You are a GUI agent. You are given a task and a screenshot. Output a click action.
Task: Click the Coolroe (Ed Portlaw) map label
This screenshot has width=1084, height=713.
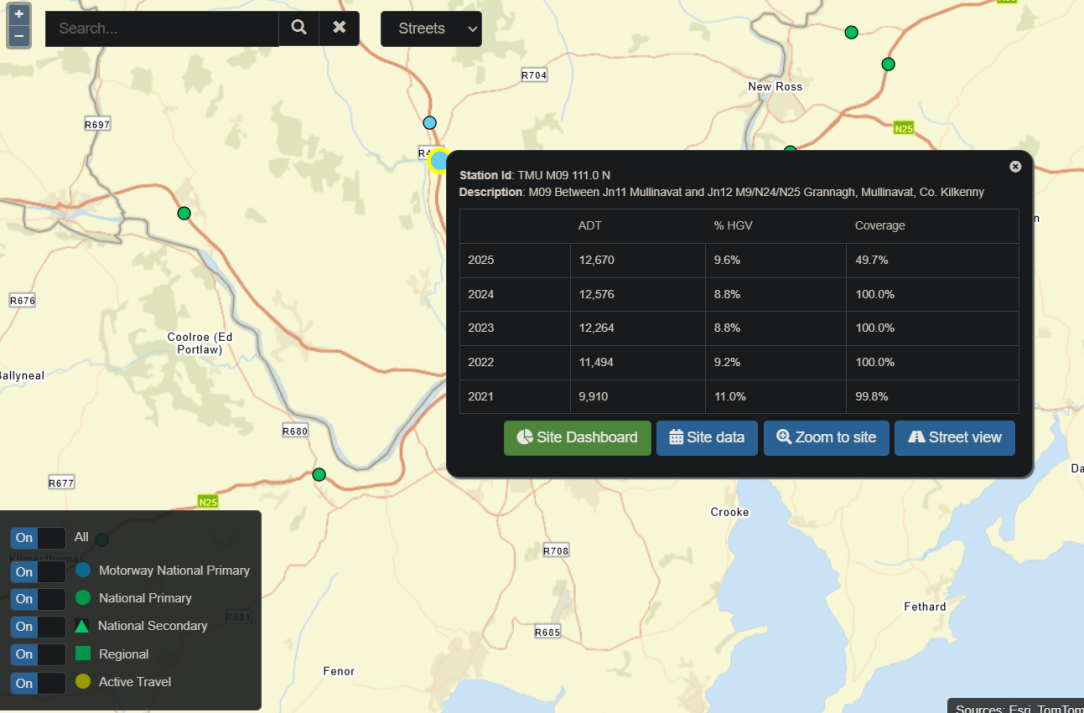(x=200, y=343)
